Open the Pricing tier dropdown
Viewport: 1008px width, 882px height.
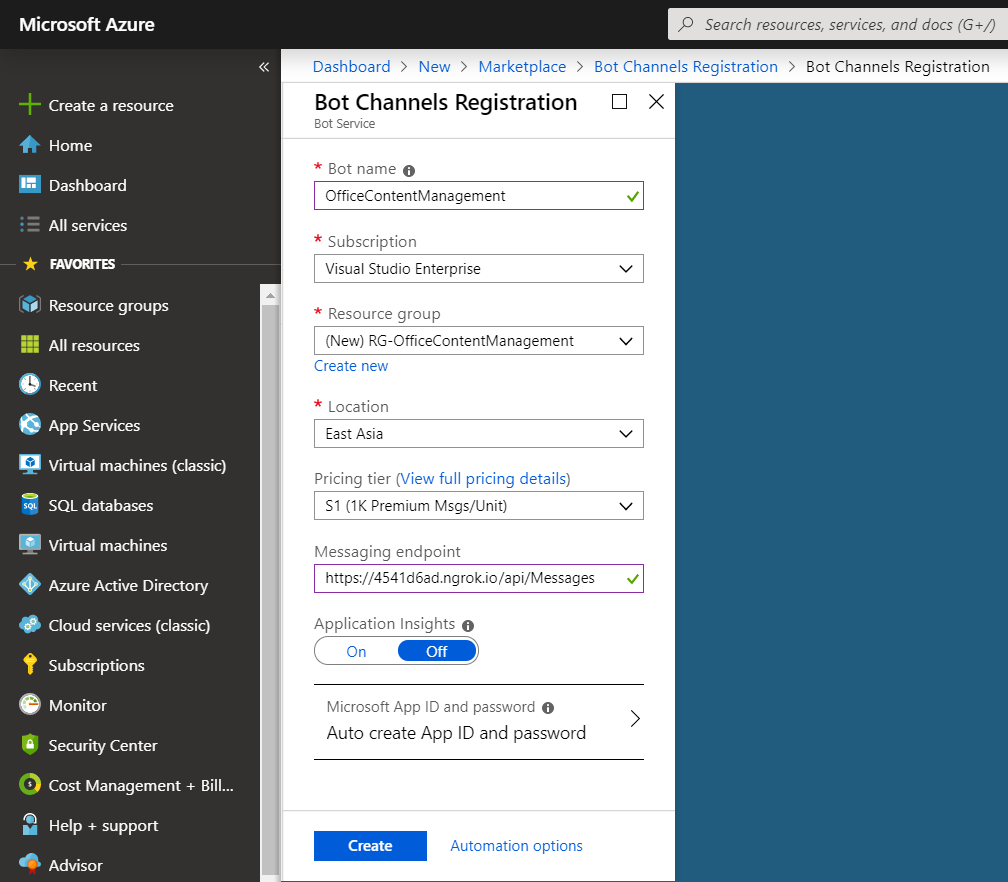[478, 506]
